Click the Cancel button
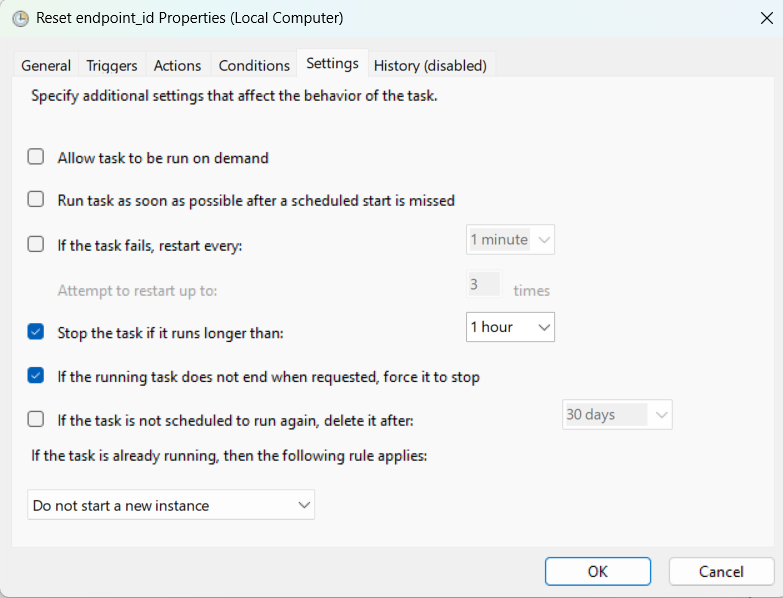Image resolution: width=783 pixels, height=598 pixels. 721,571
